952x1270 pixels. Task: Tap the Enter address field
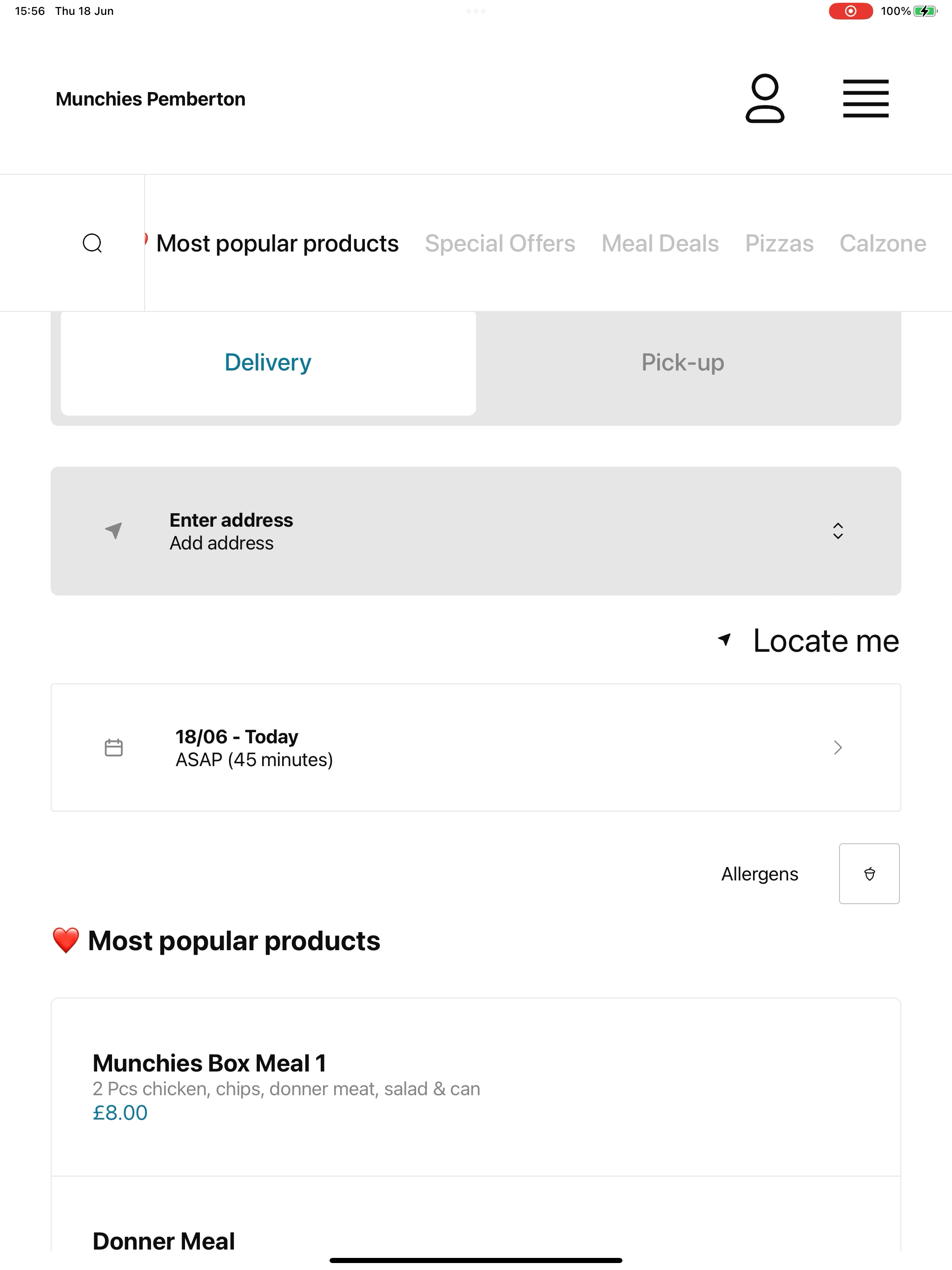[x=476, y=531]
